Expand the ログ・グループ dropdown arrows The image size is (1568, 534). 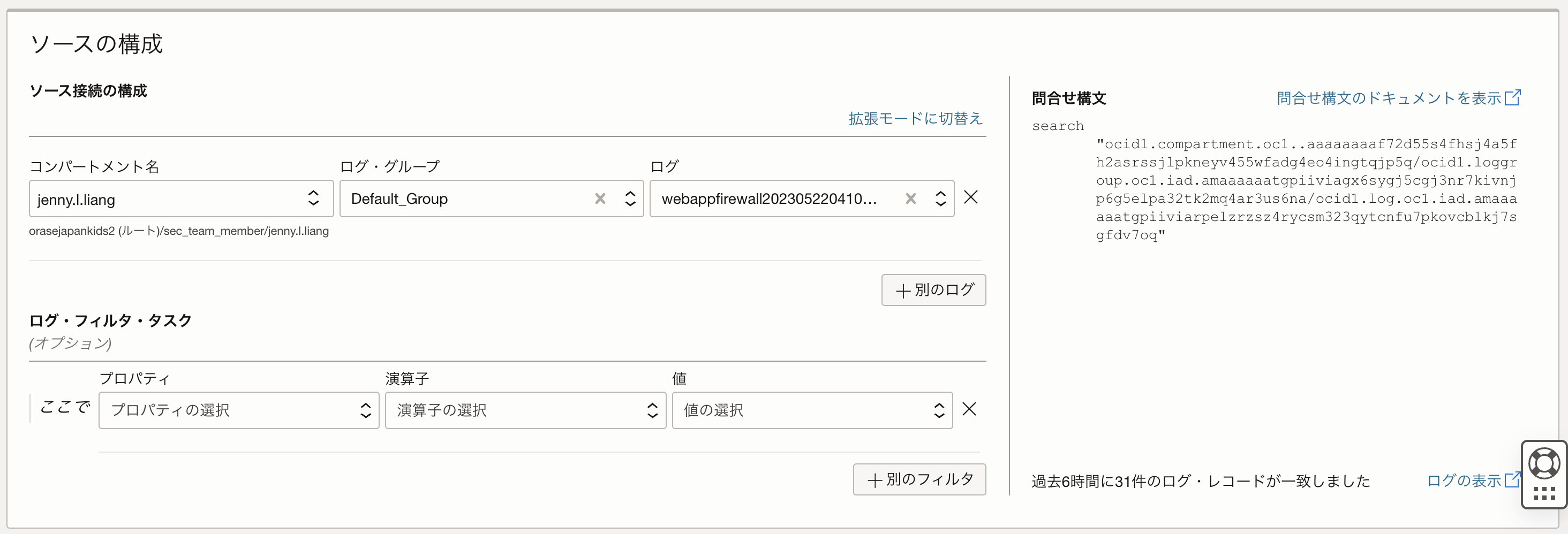630,199
